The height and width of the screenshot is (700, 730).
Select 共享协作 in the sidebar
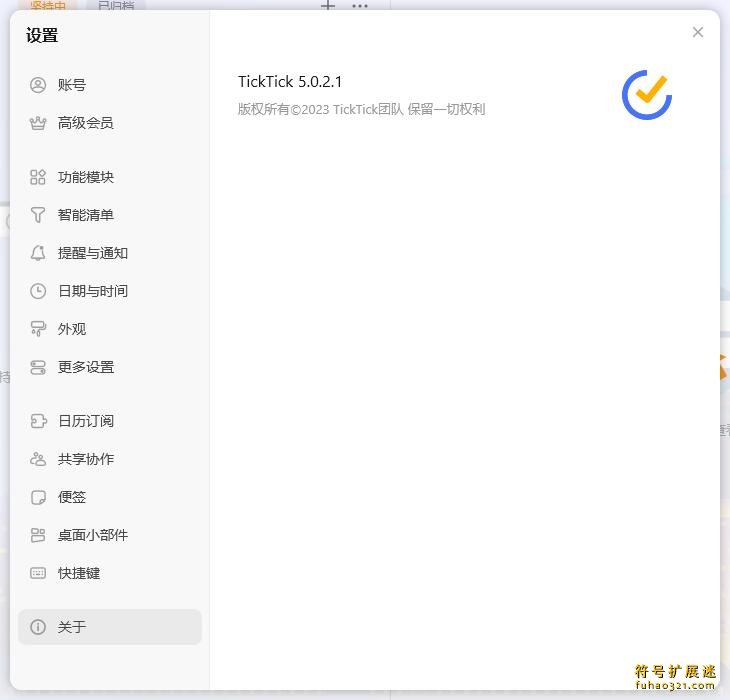[x=110, y=459]
